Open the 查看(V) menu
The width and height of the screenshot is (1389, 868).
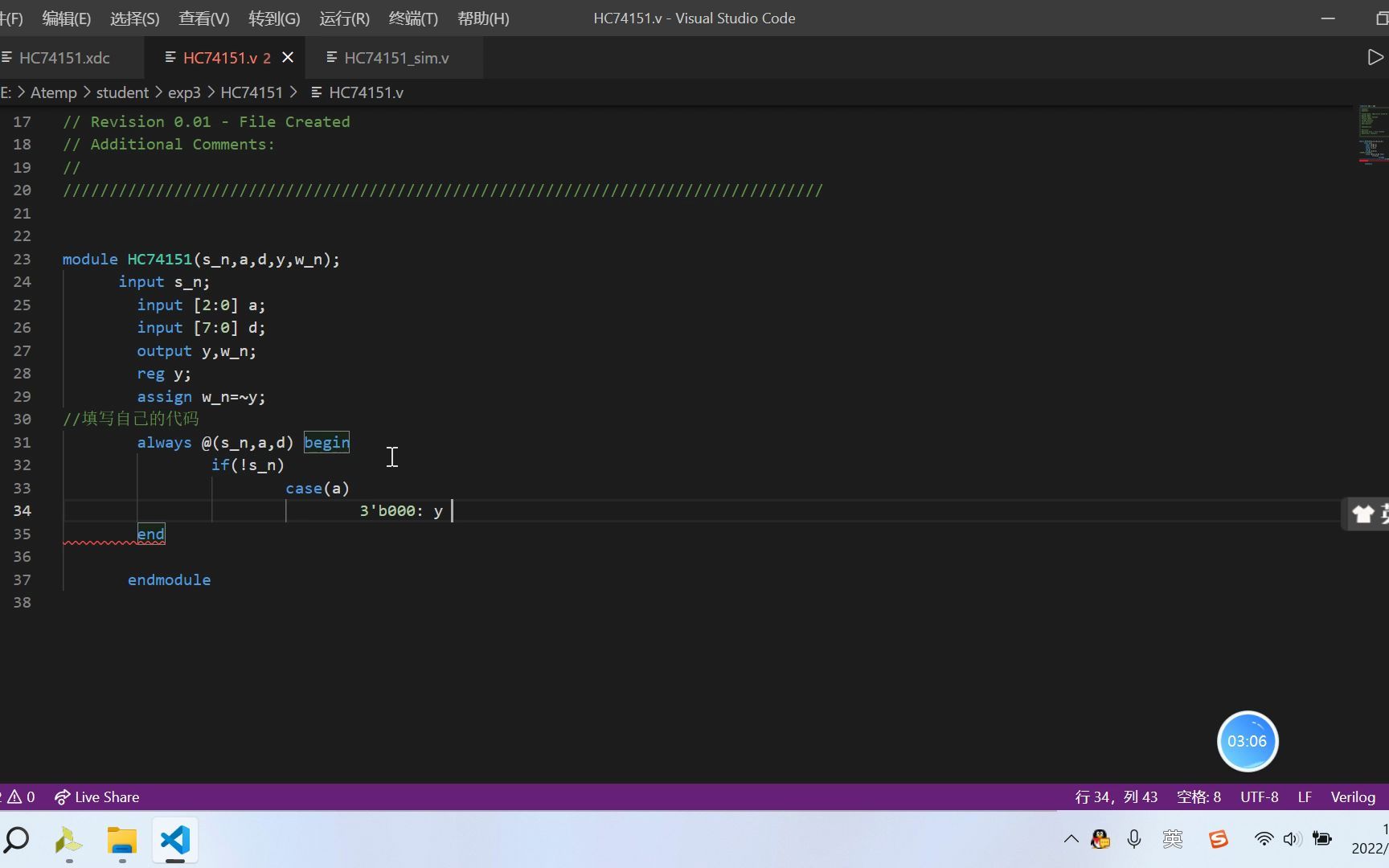point(203,18)
